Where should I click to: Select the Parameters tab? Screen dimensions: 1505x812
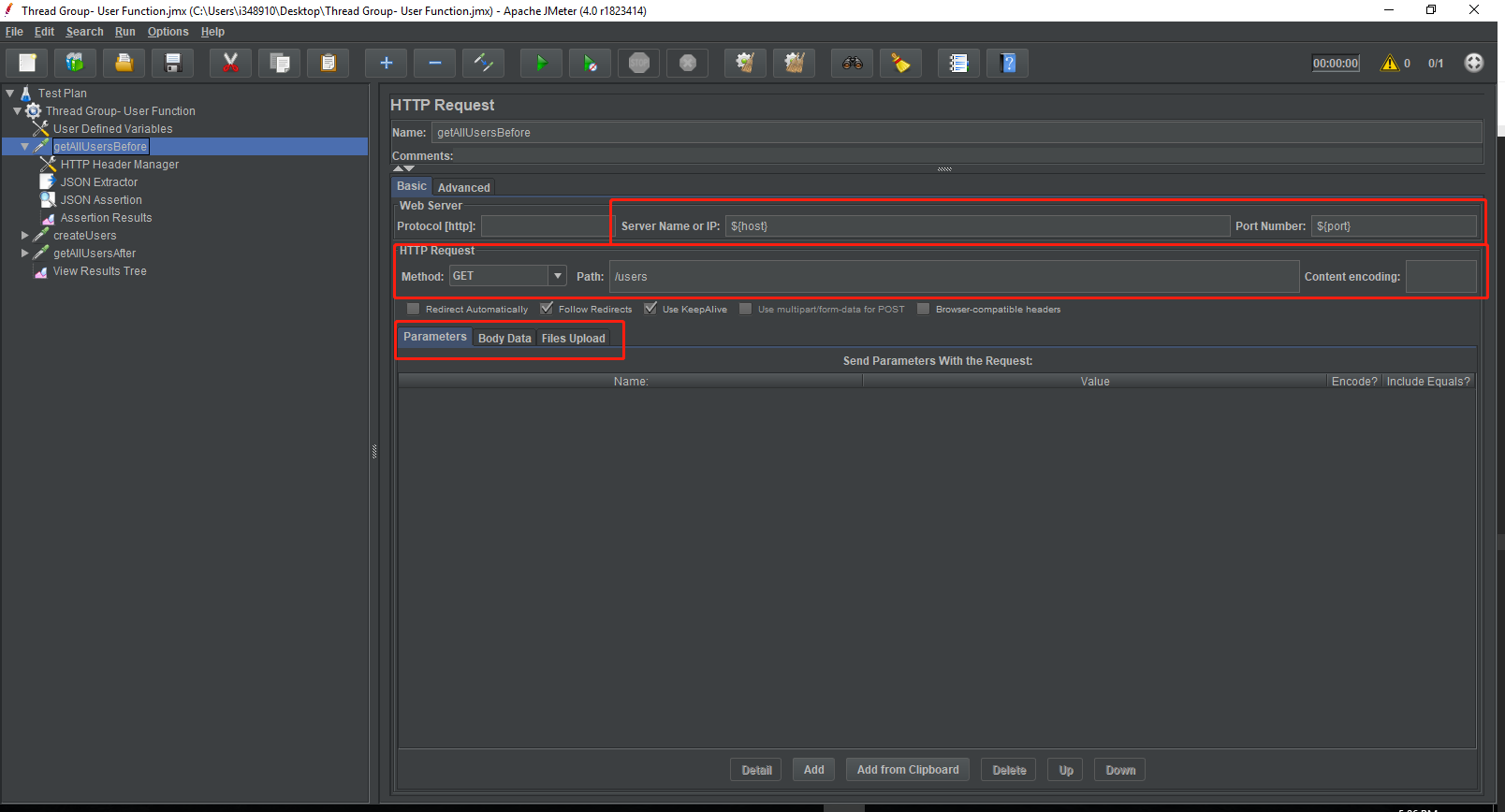point(434,337)
